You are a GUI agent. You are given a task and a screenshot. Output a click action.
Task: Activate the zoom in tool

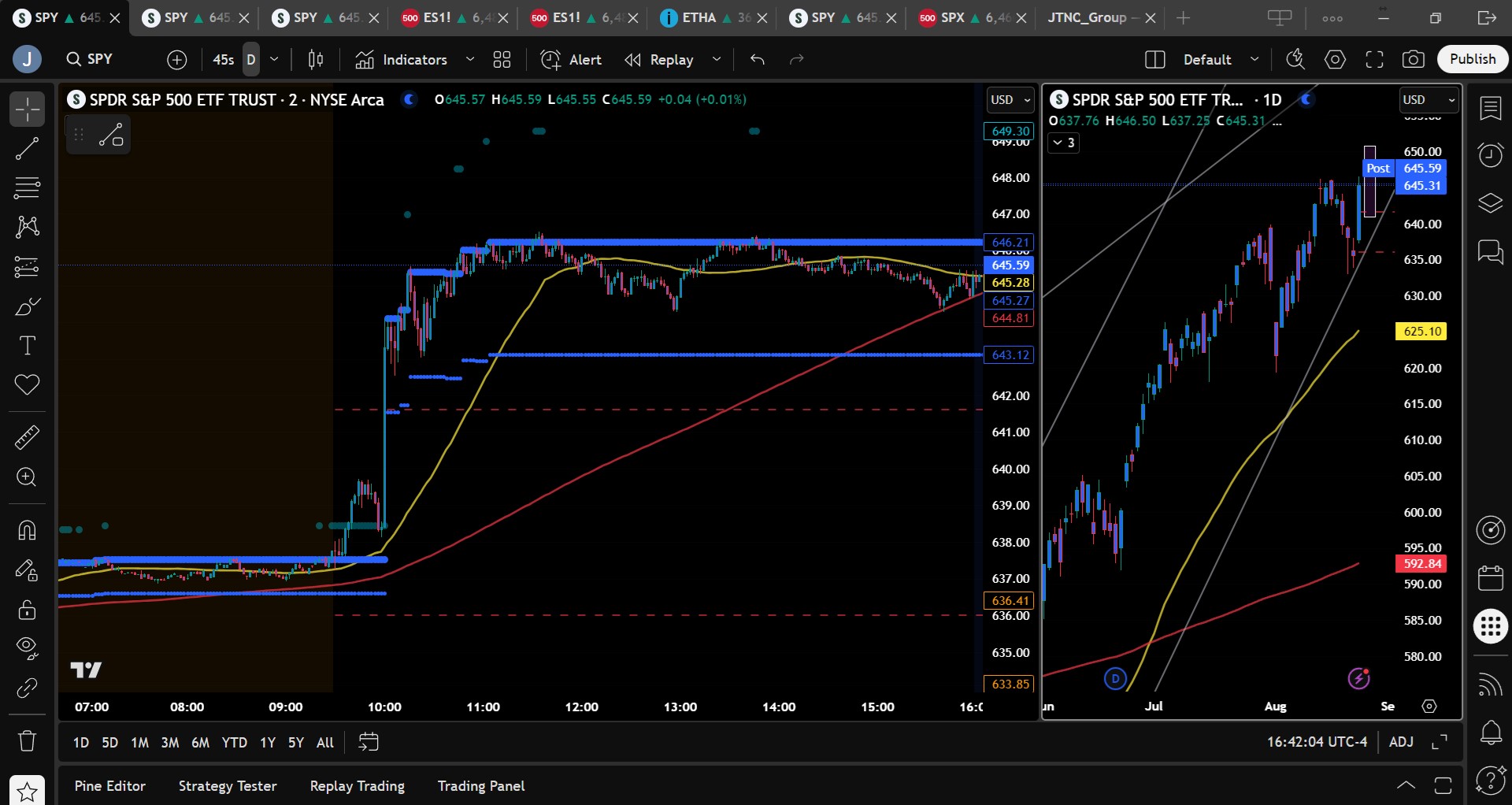pyautogui.click(x=27, y=477)
